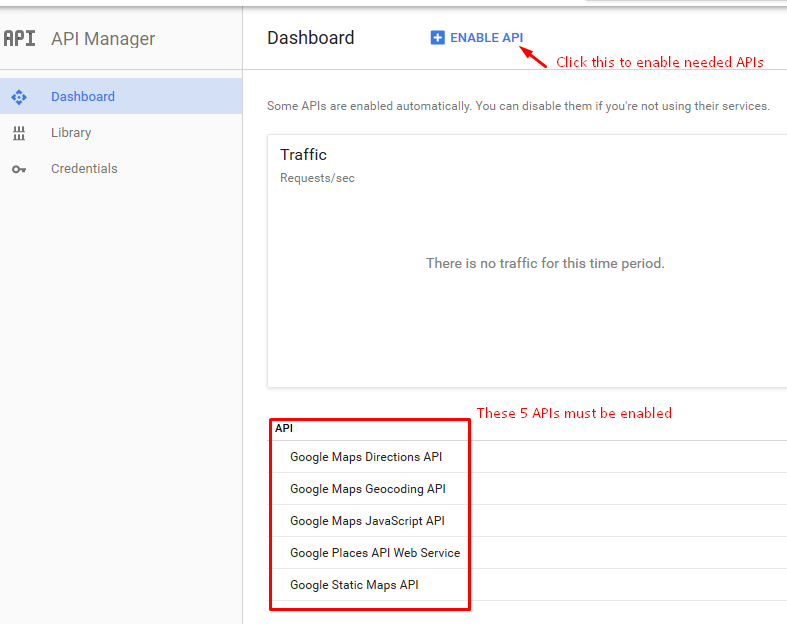
Task: Click the Dashboard page heading
Action: 311,38
